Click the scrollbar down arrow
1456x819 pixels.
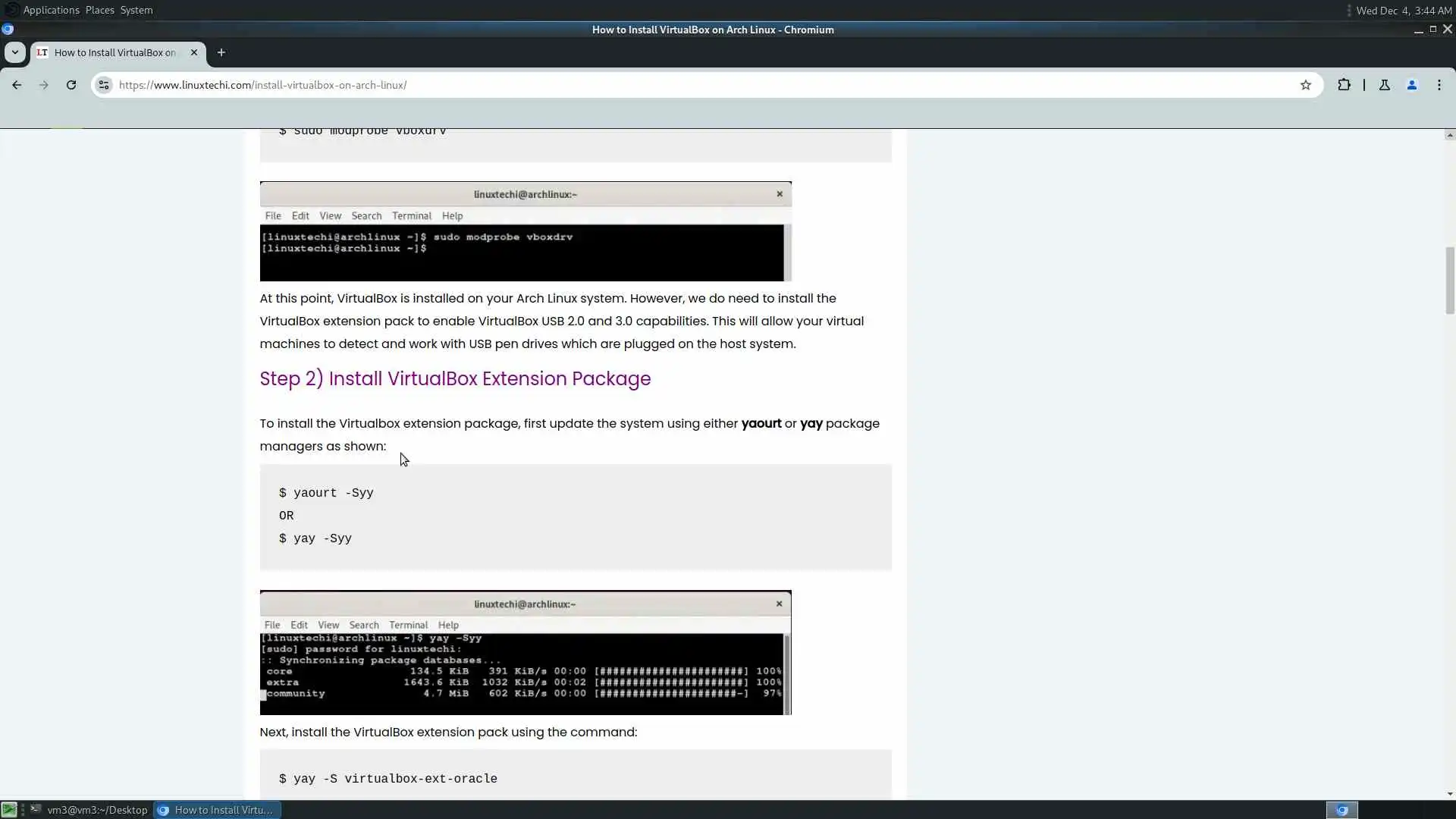tap(1449, 794)
